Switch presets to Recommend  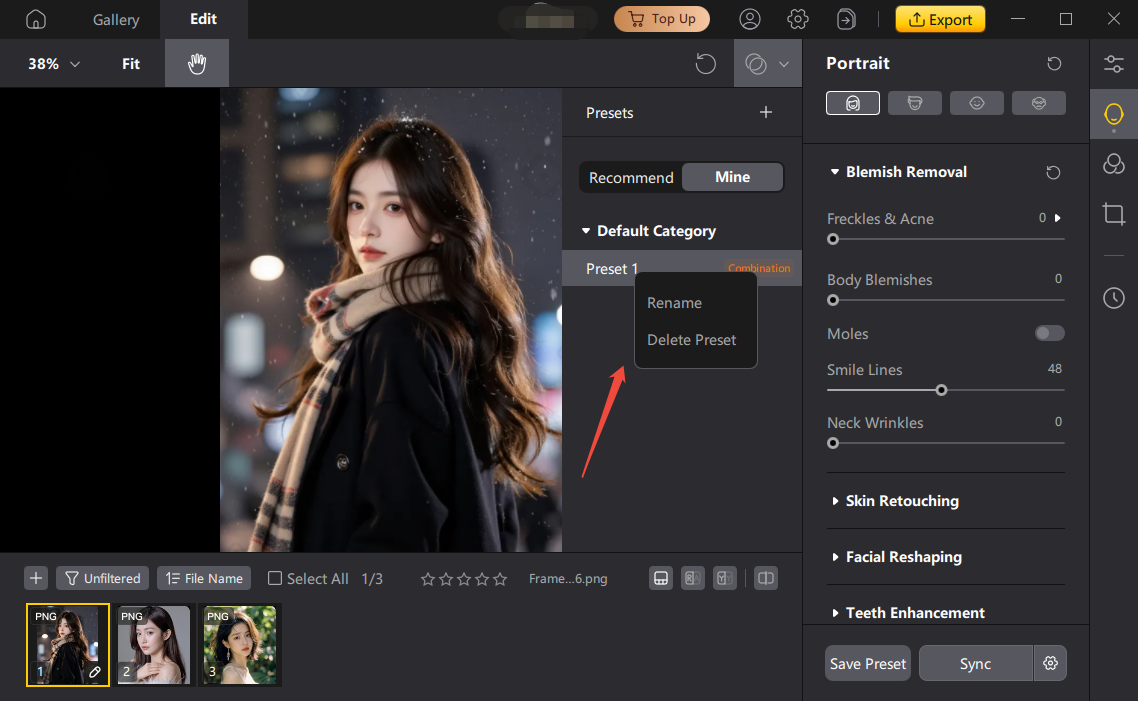point(631,178)
